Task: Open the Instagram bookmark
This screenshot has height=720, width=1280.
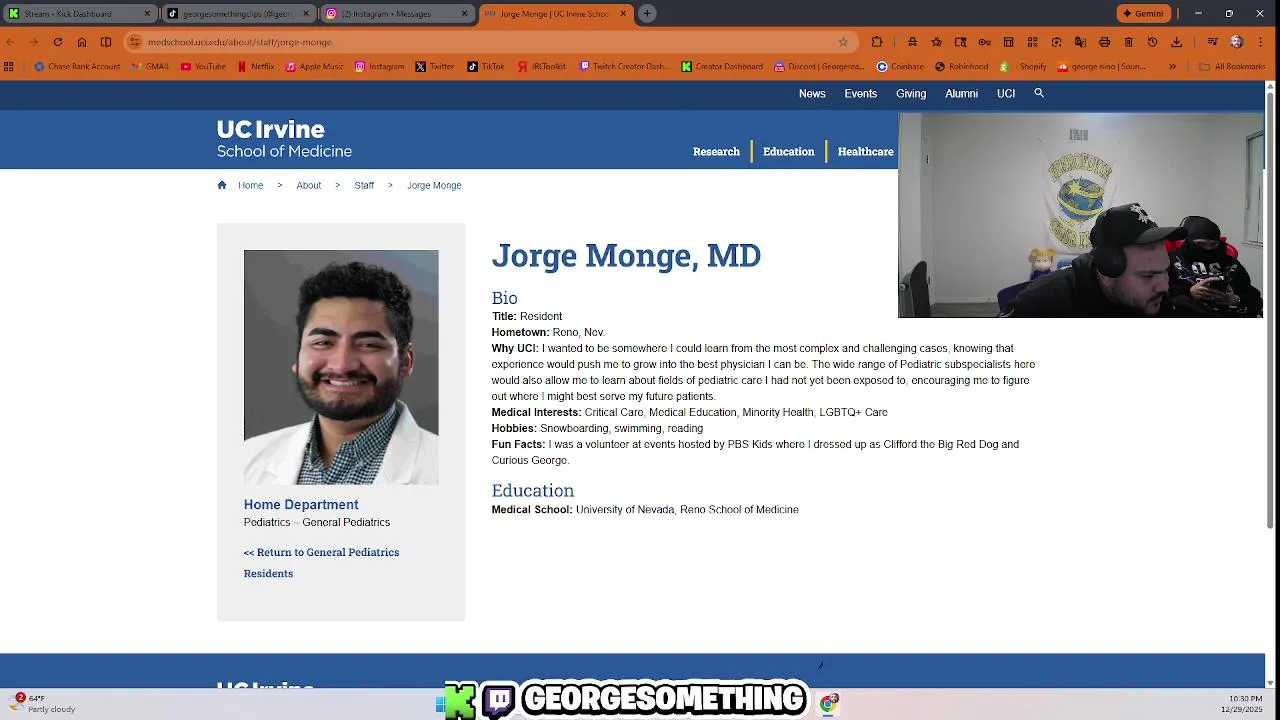Action: [x=379, y=67]
